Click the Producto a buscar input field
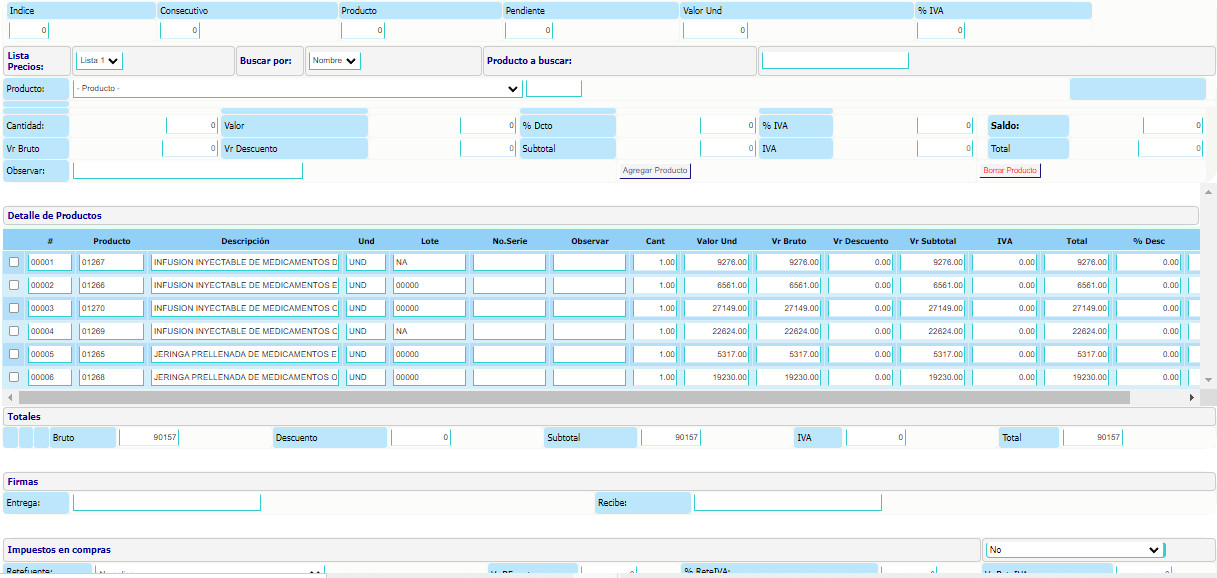The height and width of the screenshot is (578, 1217). click(834, 60)
